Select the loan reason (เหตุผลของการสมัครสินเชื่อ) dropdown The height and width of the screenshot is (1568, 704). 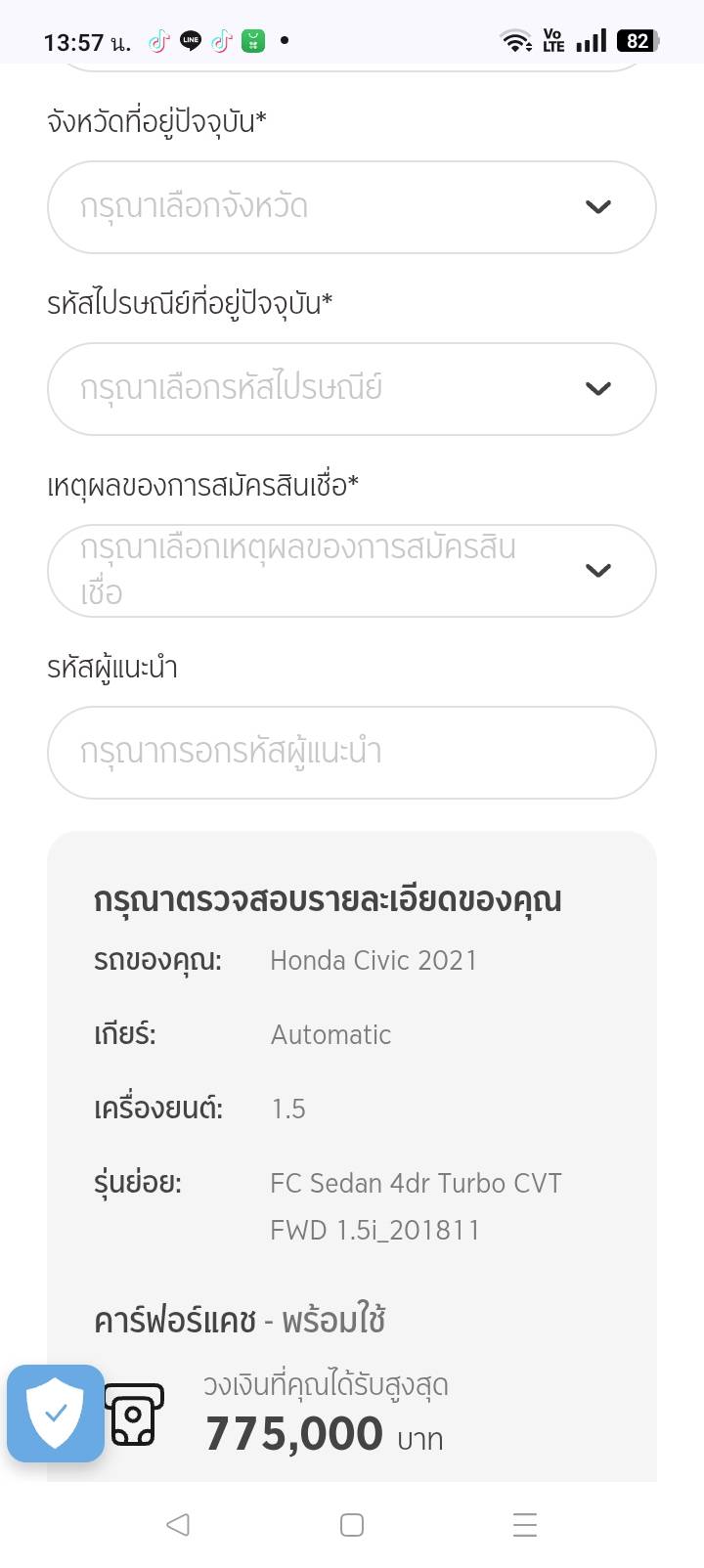tap(351, 571)
